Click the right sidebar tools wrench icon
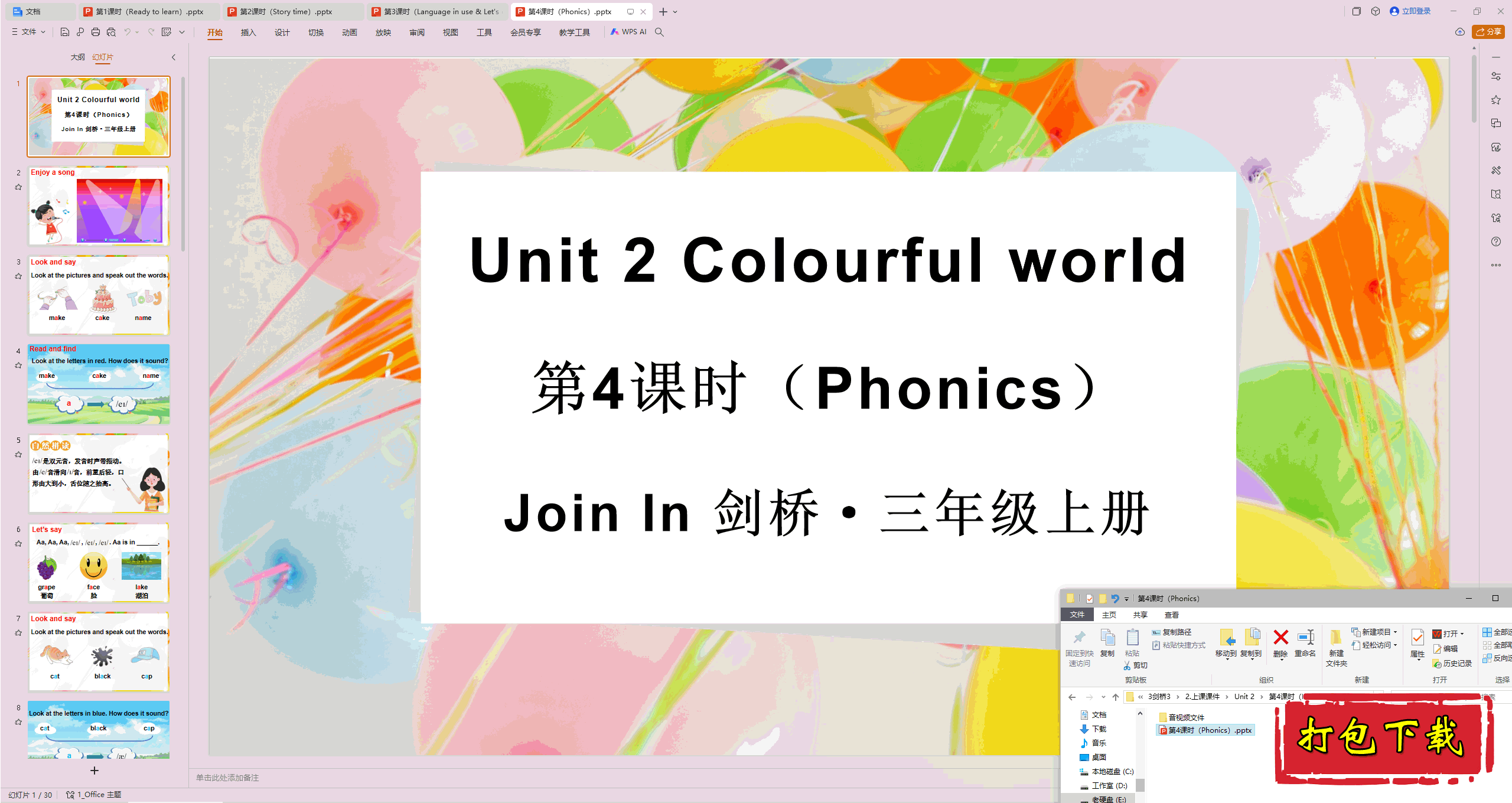The image size is (1512, 803). tap(1496, 171)
